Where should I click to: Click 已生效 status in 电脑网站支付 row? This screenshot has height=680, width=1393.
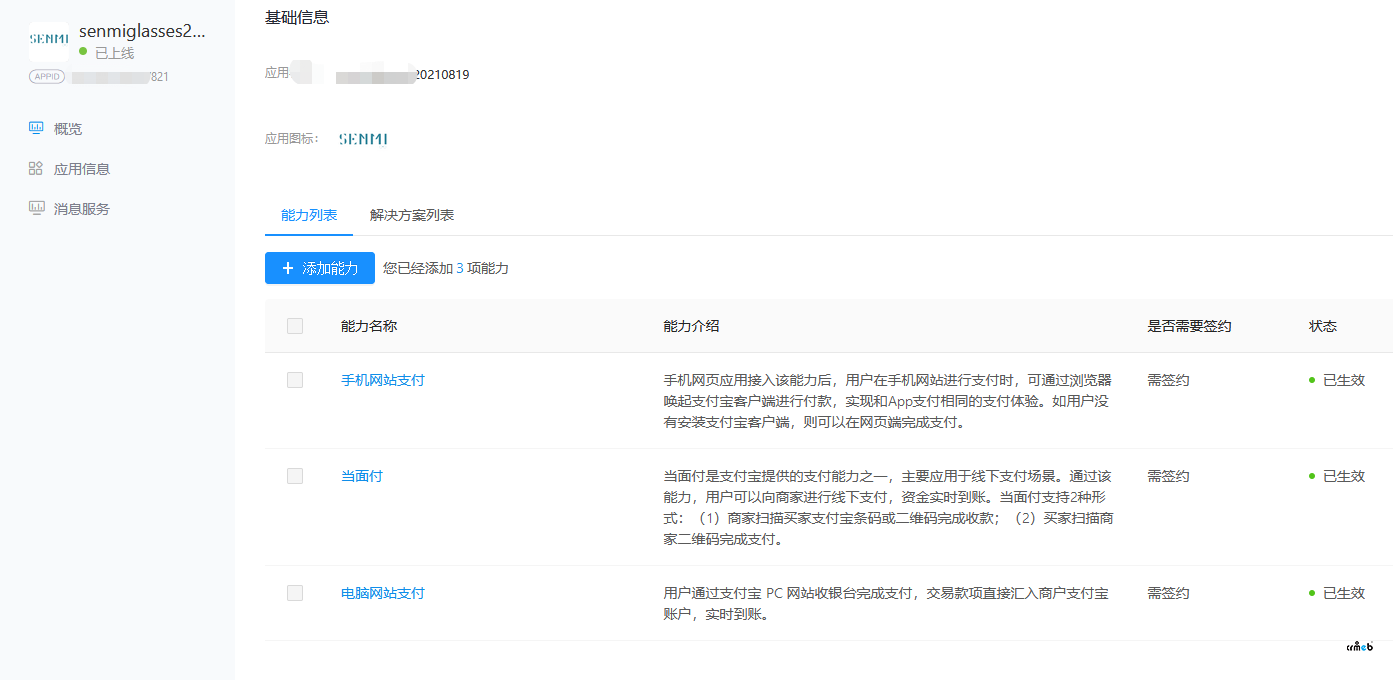(x=1337, y=593)
